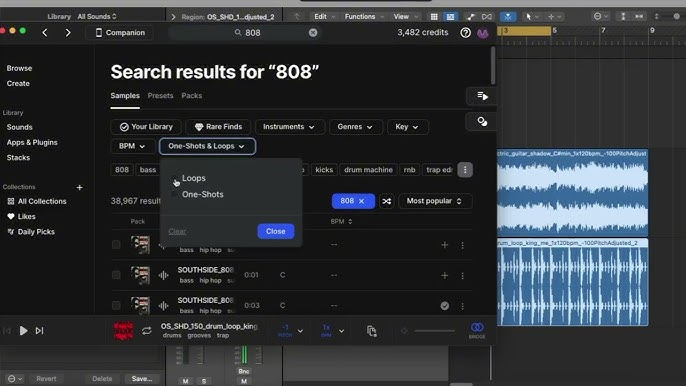Expand the Instruments filter dropdown
This screenshot has height=386, width=686.
coord(290,127)
